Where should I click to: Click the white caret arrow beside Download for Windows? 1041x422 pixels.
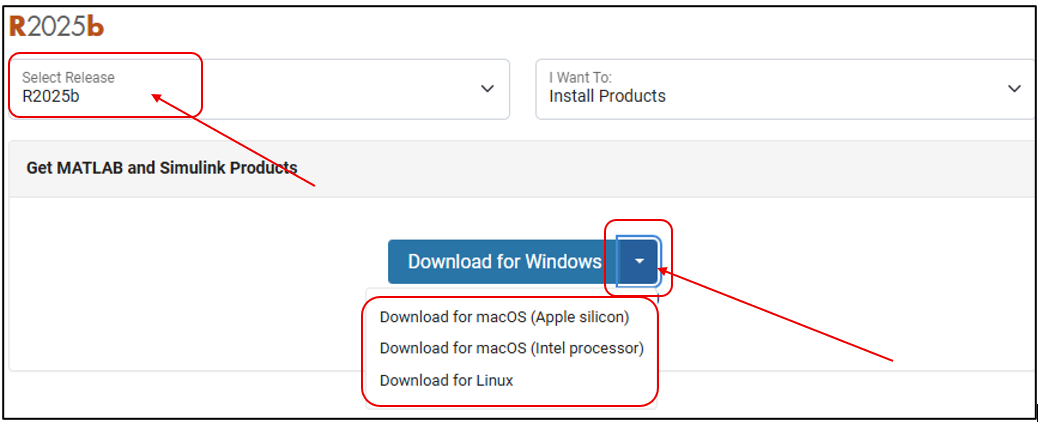(x=639, y=262)
